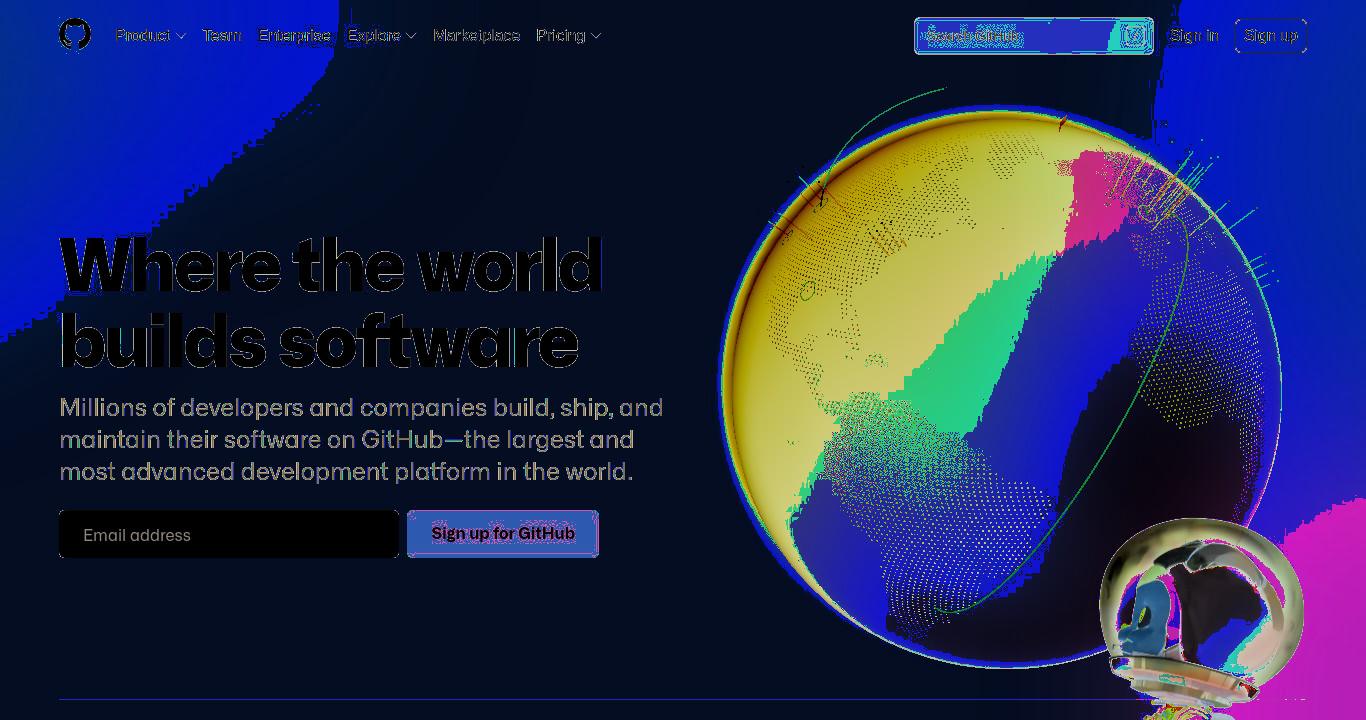Screen dimensions: 1366x720
Task: Visit the Marketplace page
Action: coord(476,36)
